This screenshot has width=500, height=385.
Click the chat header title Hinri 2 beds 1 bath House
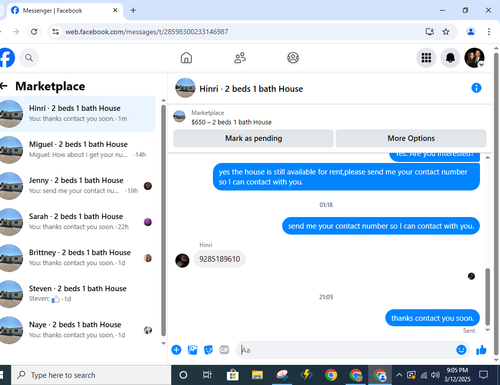click(x=251, y=89)
